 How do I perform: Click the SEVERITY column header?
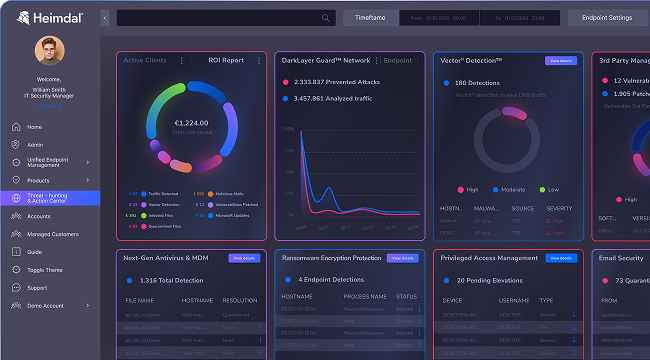click(x=559, y=209)
